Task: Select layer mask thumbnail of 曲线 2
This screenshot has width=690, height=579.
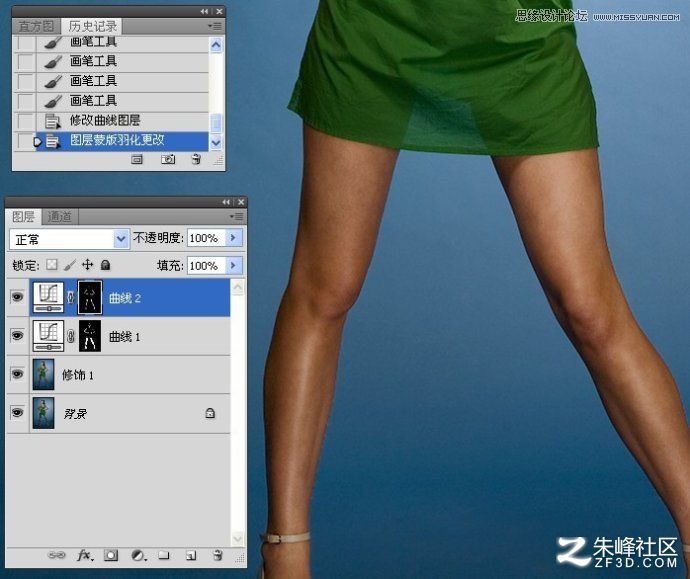Action: (90, 298)
